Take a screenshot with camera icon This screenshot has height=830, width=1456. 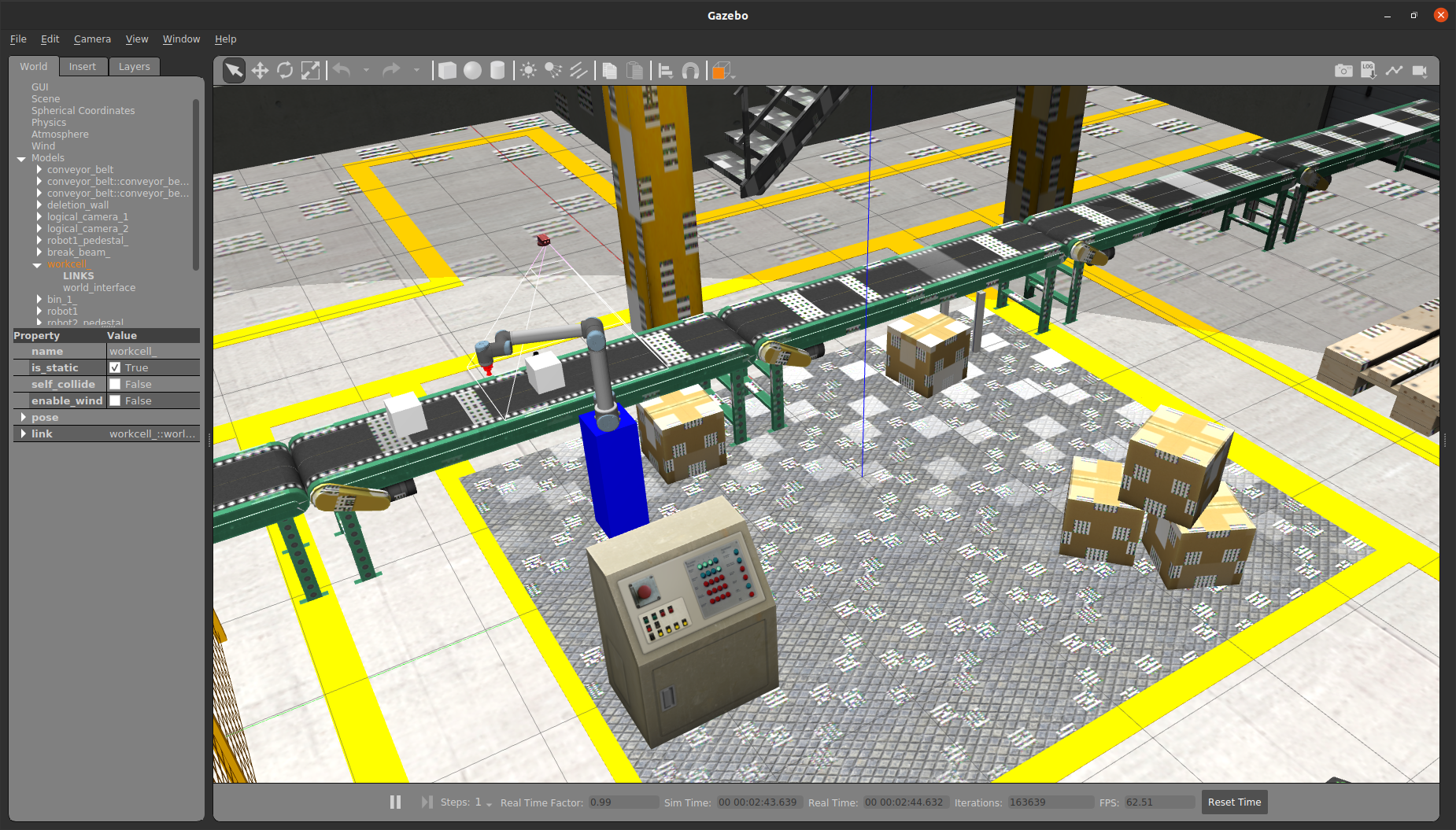pos(1343,71)
